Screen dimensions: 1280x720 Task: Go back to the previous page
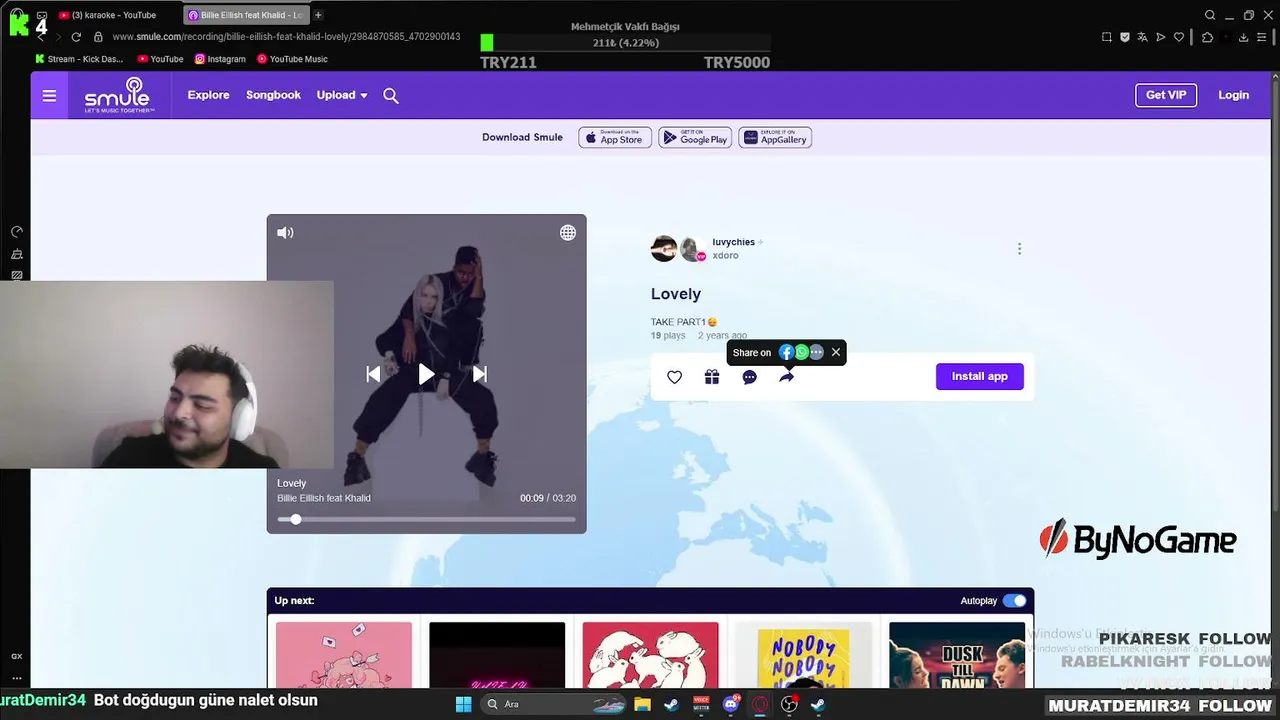(42, 37)
